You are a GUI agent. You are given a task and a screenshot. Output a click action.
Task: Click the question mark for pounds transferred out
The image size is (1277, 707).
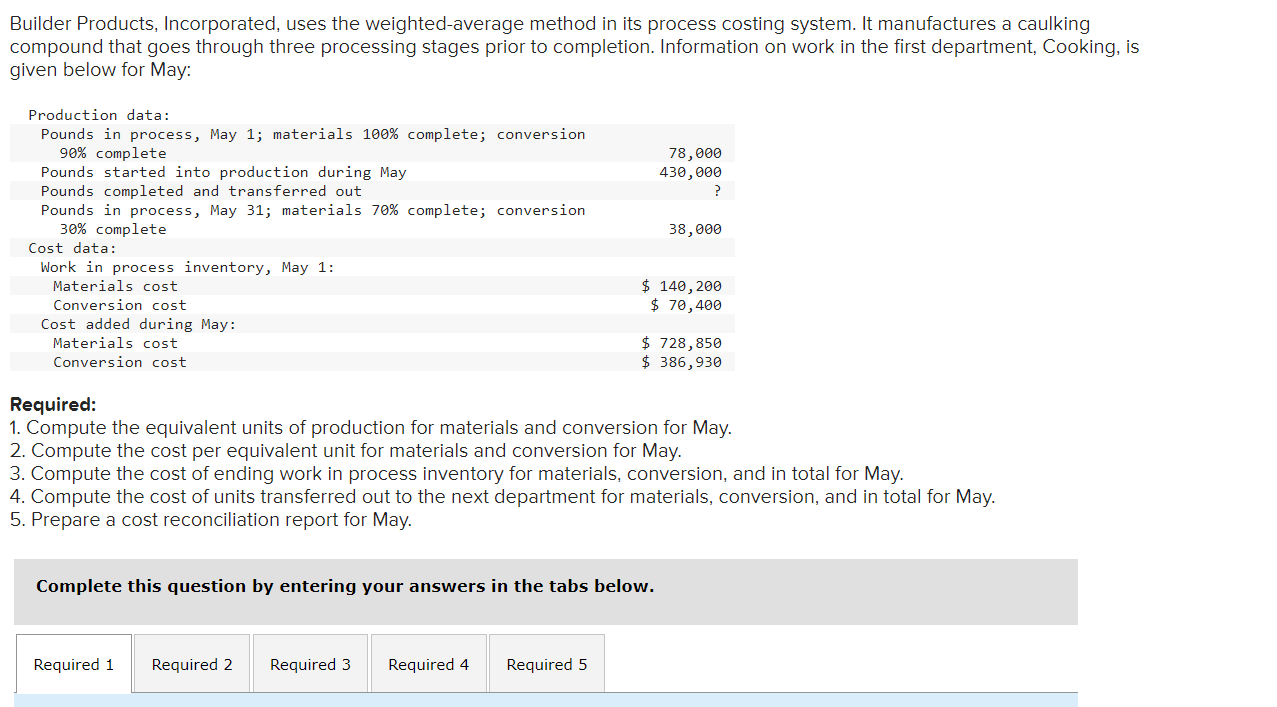pyautogui.click(x=717, y=191)
